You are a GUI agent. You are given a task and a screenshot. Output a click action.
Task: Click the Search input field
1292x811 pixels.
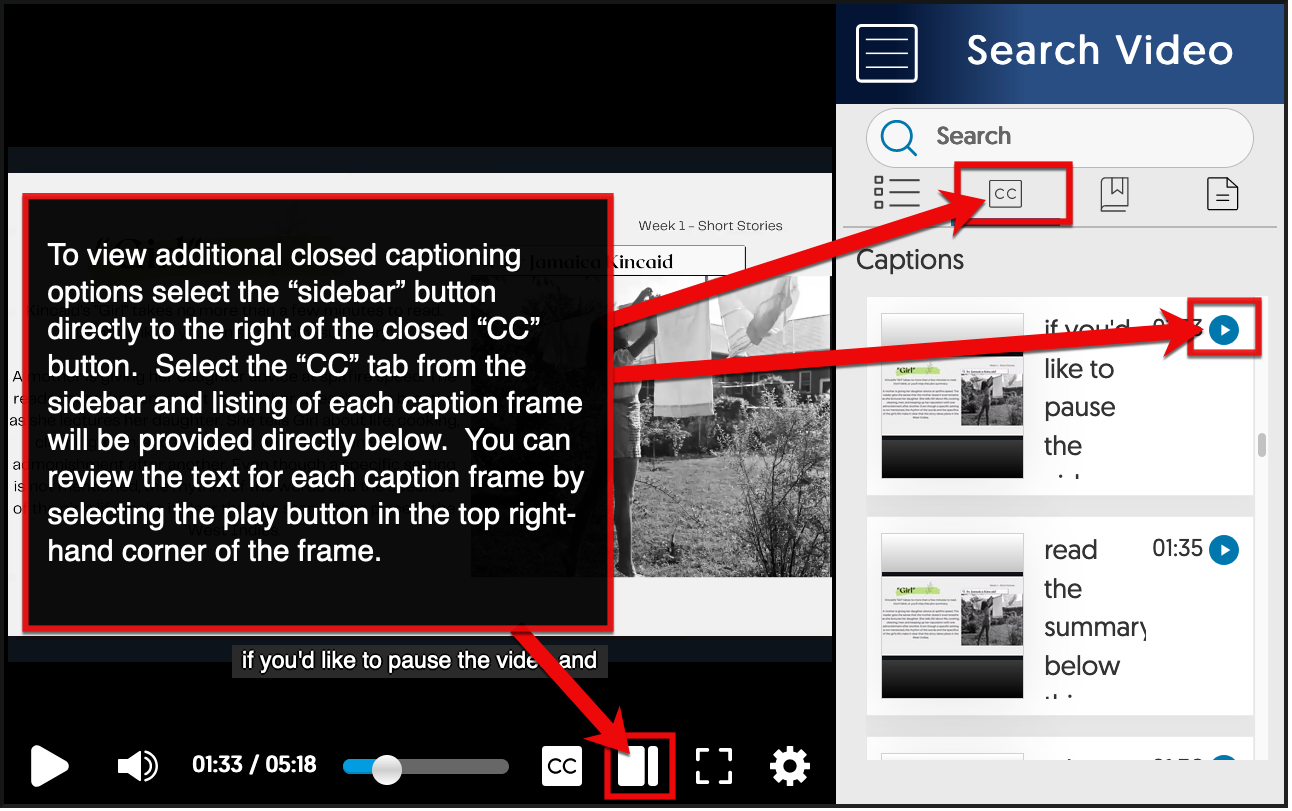(1080, 137)
